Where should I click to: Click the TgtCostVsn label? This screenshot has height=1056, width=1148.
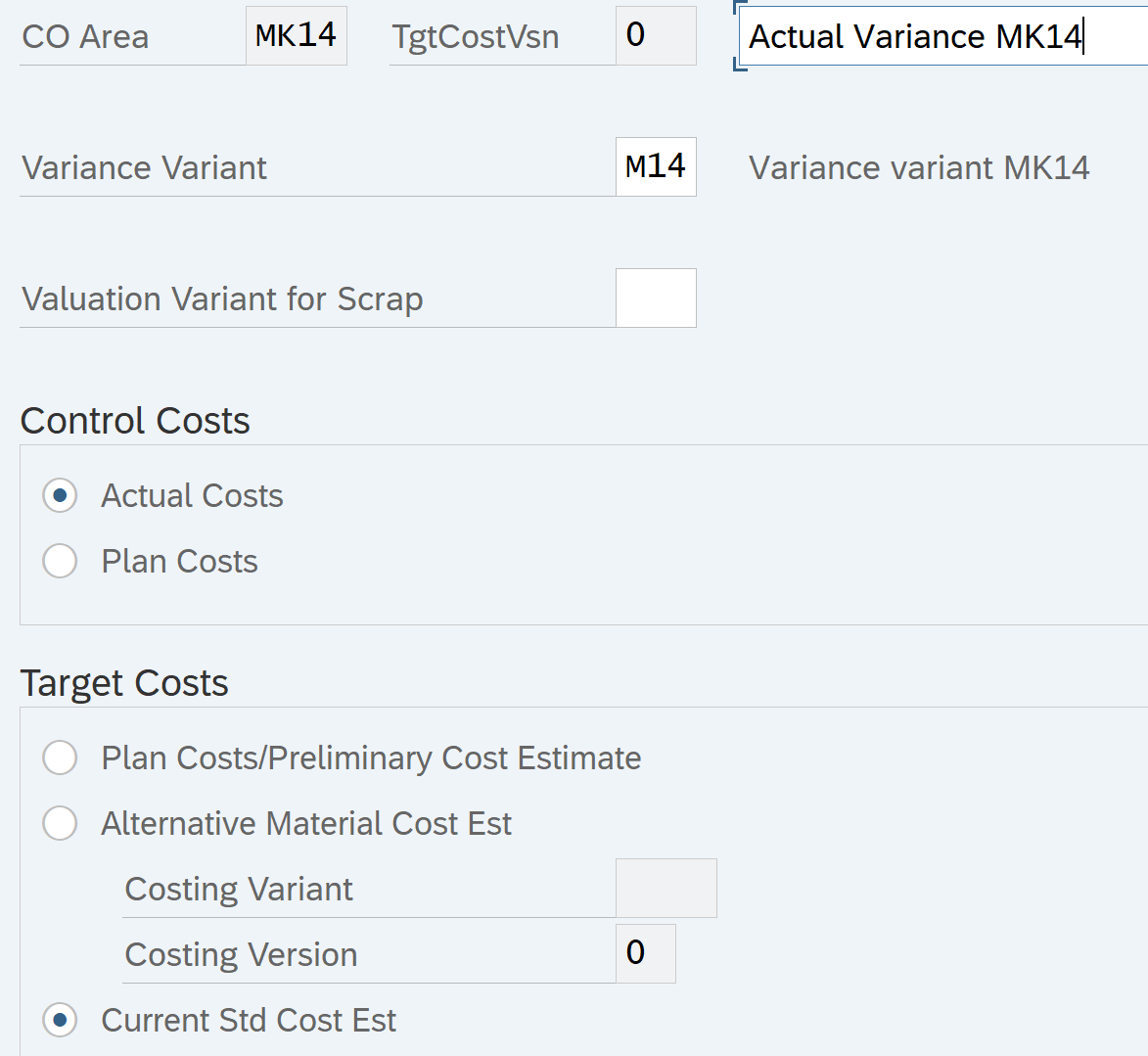tap(476, 37)
